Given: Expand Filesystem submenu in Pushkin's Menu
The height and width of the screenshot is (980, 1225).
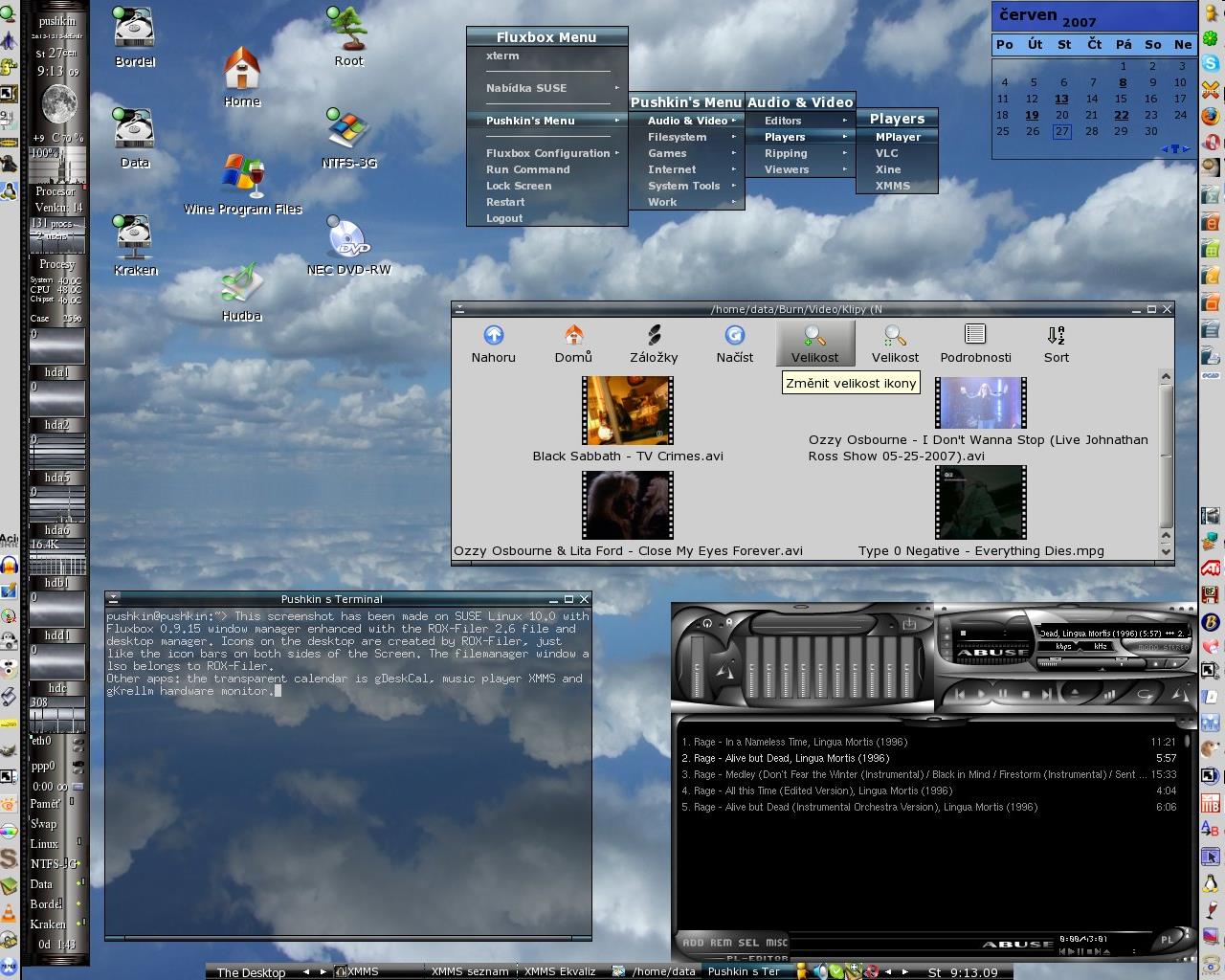Looking at the screenshot, I should click(686, 137).
